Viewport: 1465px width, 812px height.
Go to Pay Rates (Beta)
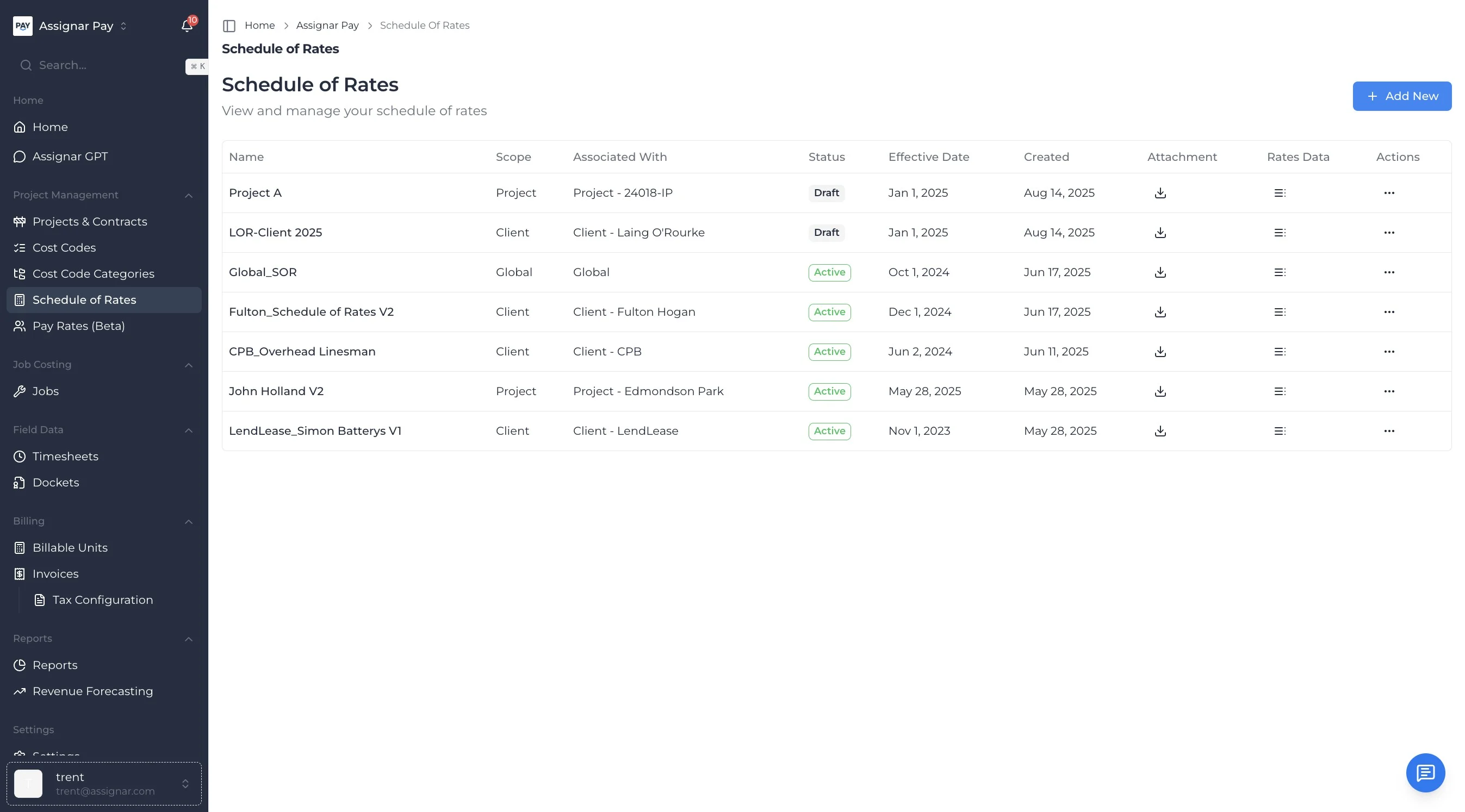[78, 326]
